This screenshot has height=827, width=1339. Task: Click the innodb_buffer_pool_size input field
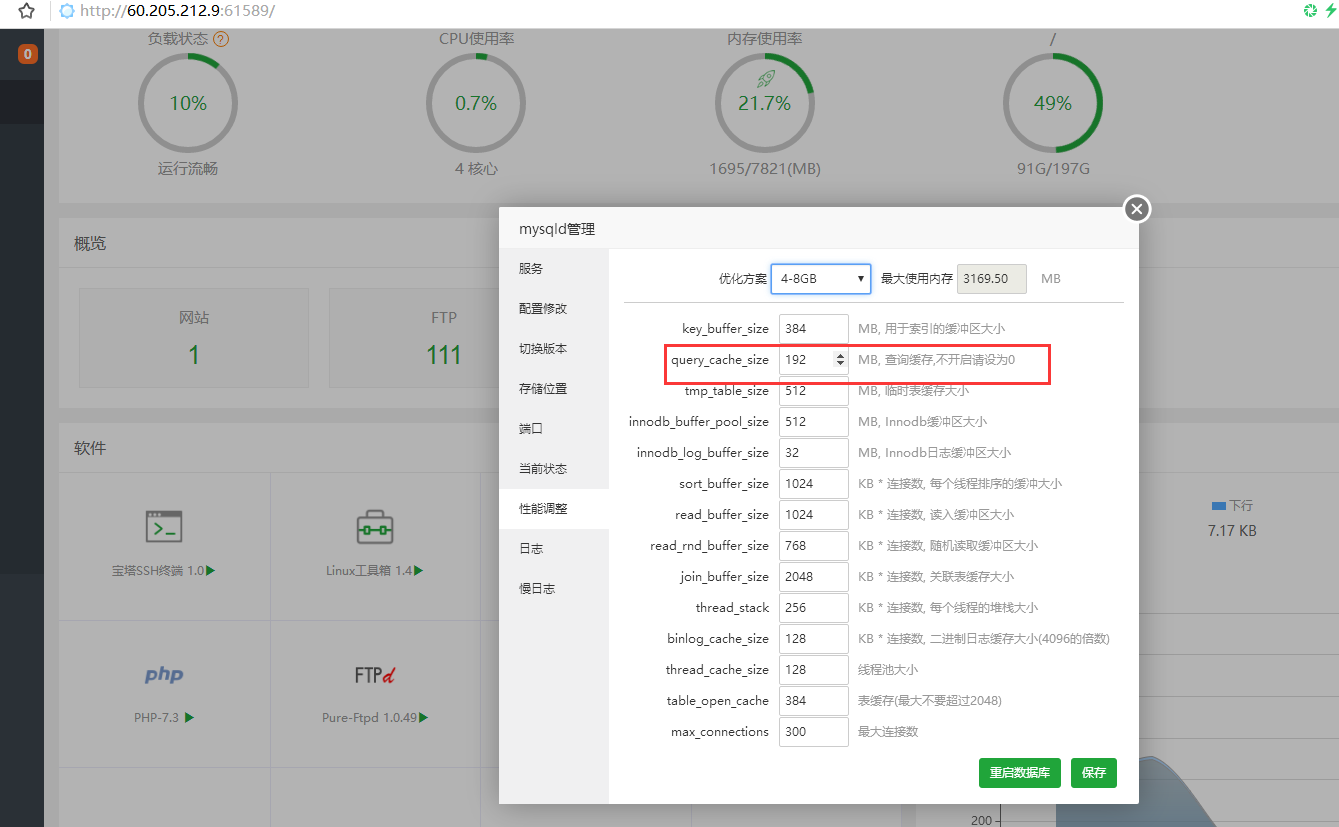(x=813, y=422)
